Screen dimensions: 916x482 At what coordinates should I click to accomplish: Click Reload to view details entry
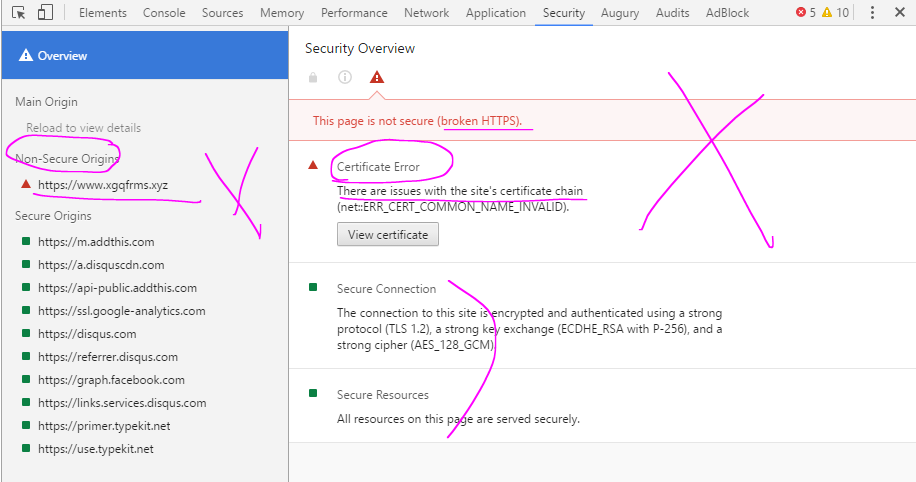tap(83, 128)
